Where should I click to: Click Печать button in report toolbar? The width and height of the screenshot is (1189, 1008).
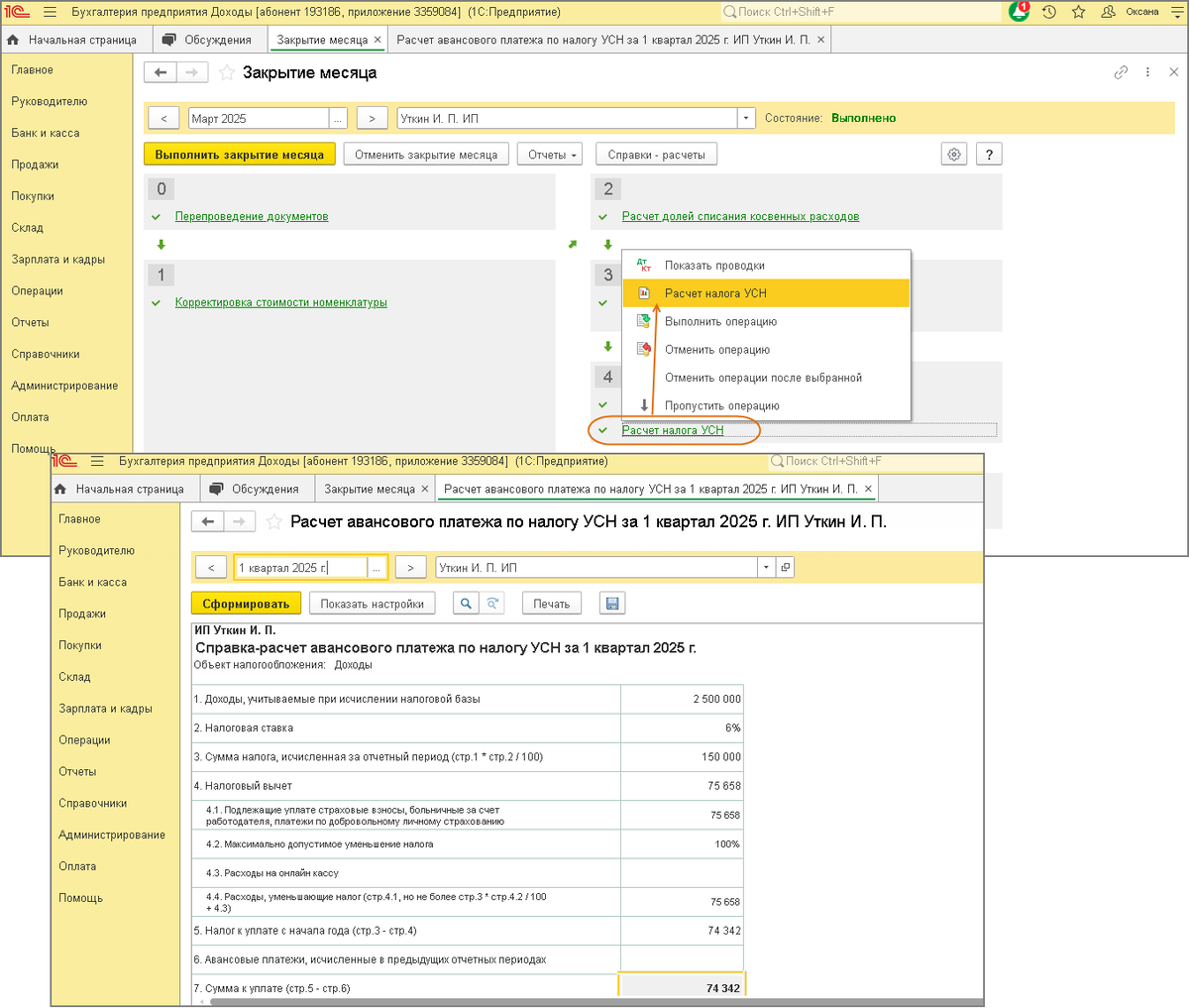pyautogui.click(x=552, y=604)
